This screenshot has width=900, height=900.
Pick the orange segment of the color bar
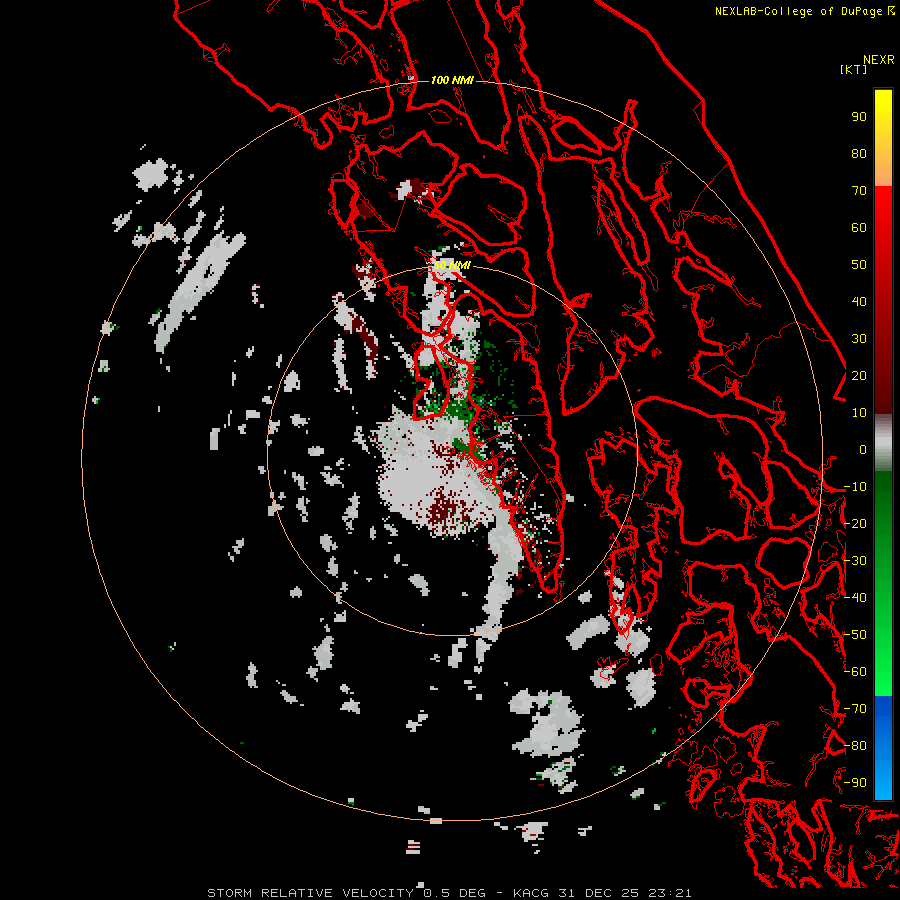[x=883, y=167]
